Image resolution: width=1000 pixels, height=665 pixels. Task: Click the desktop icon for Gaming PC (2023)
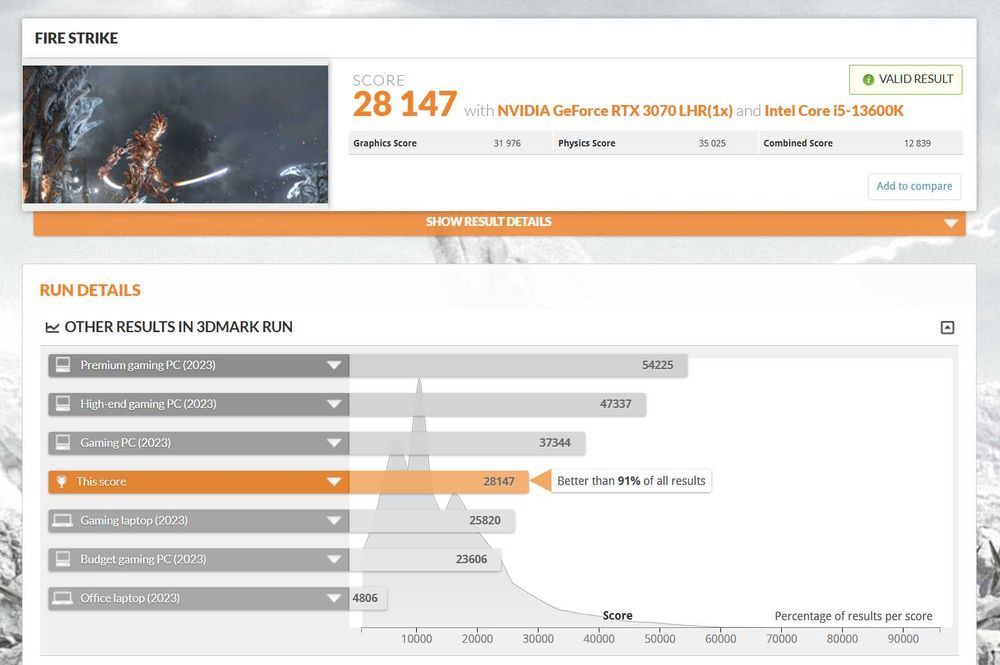pyautogui.click(x=63, y=442)
